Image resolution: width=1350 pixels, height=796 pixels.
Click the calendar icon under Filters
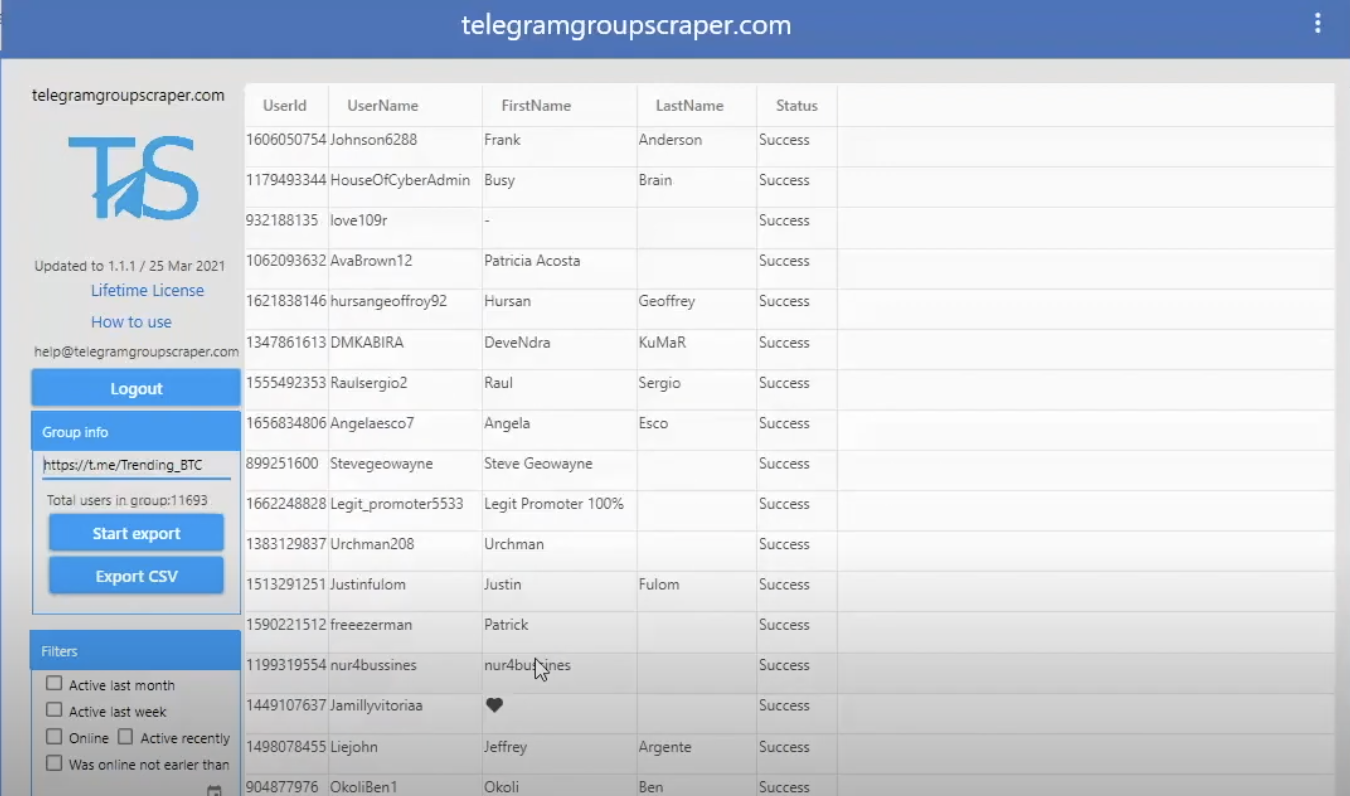tap(213, 790)
